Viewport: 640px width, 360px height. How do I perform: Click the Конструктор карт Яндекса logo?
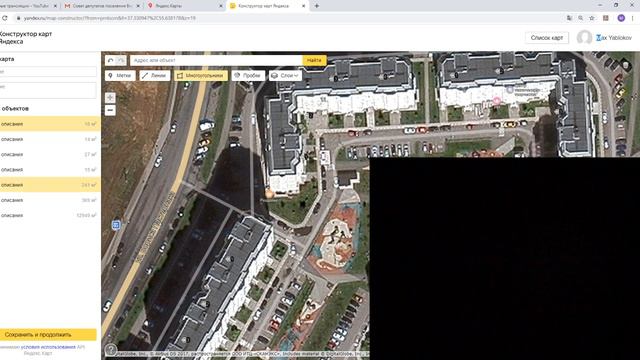pyautogui.click(x=25, y=38)
